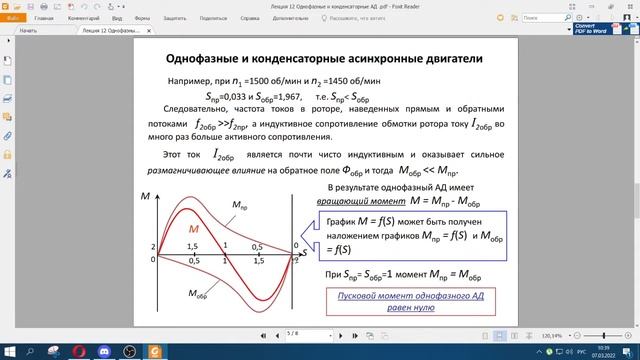This screenshot has height=360, width=640.
Task: Open the user account profile icon
Action: tap(627, 18)
